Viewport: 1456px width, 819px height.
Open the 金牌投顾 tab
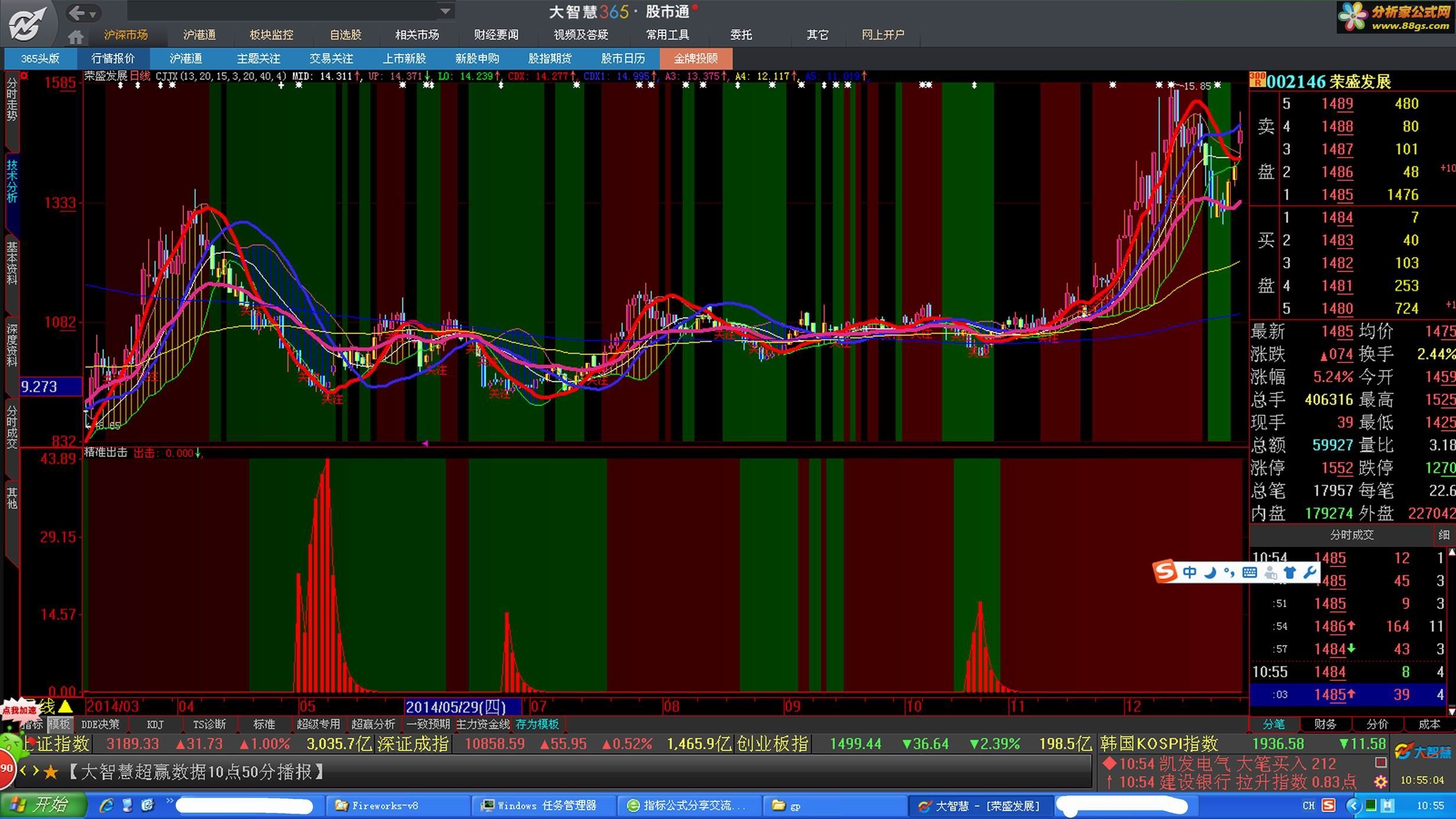pos(696,58)
